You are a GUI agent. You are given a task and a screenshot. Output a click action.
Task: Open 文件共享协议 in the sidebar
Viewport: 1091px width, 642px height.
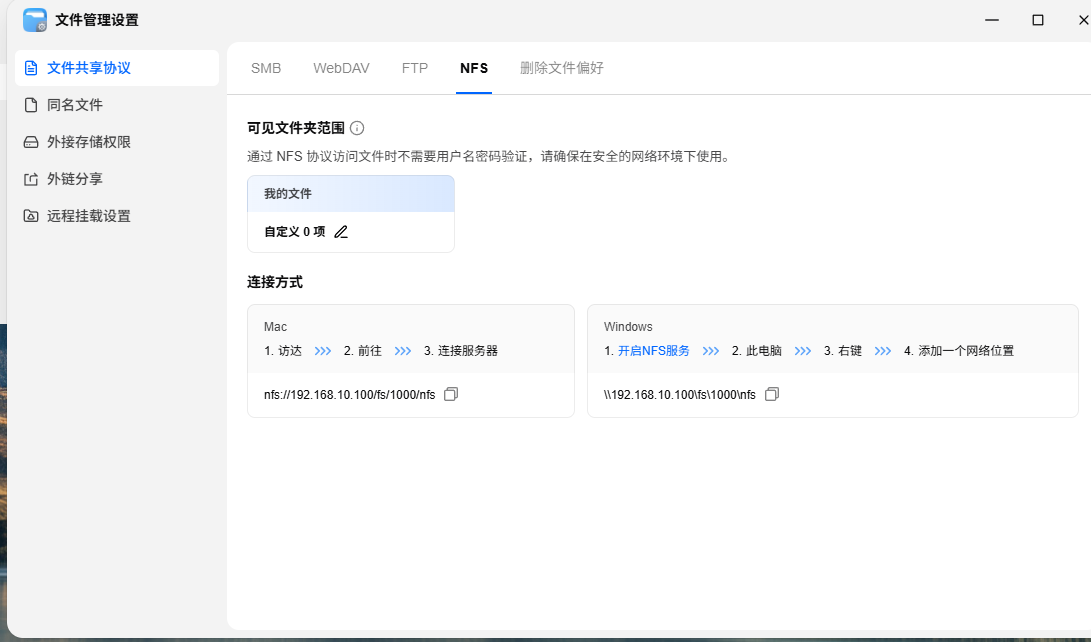point(117,68)
